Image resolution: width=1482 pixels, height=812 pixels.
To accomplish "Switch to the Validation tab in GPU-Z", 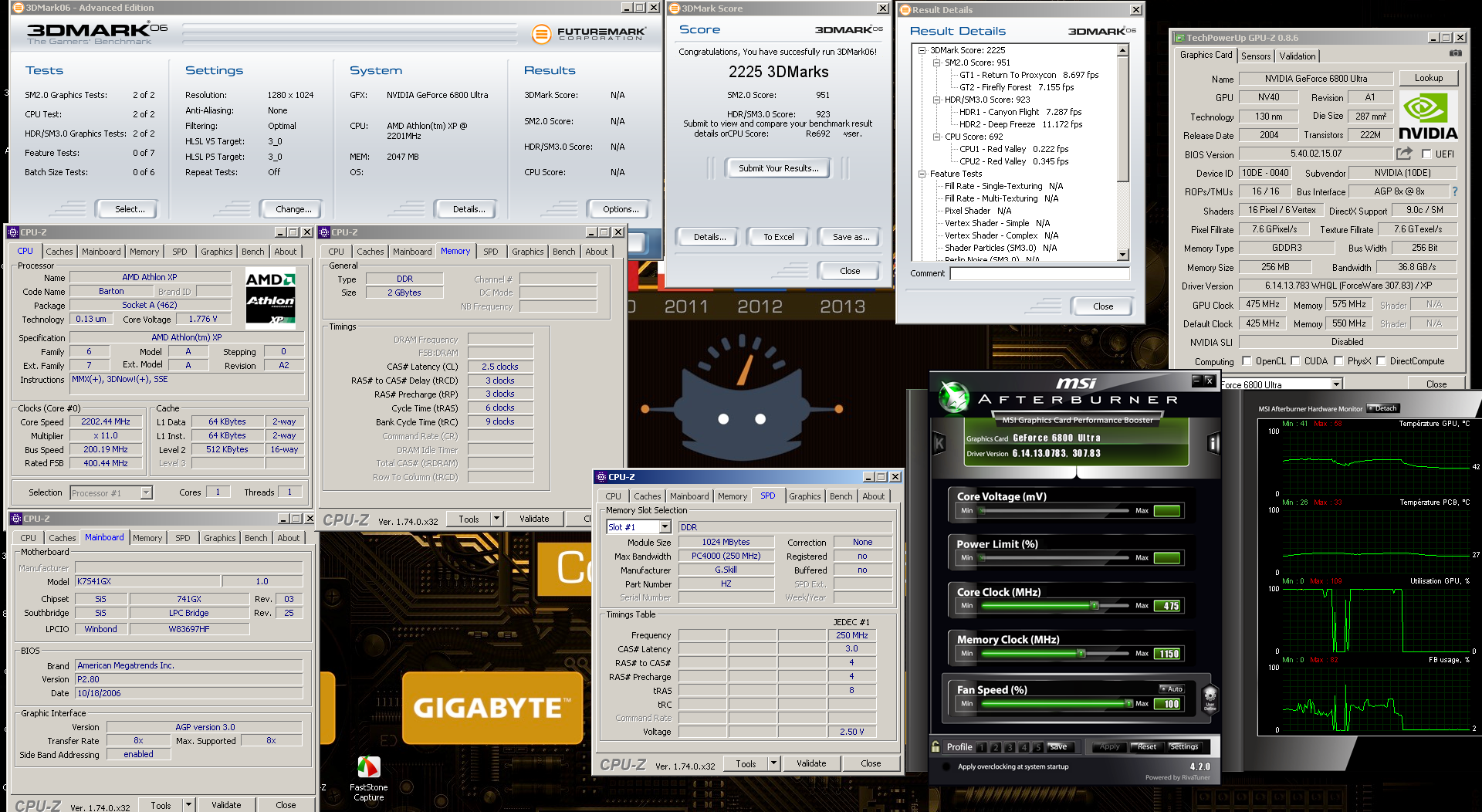I will point(1297,56).
